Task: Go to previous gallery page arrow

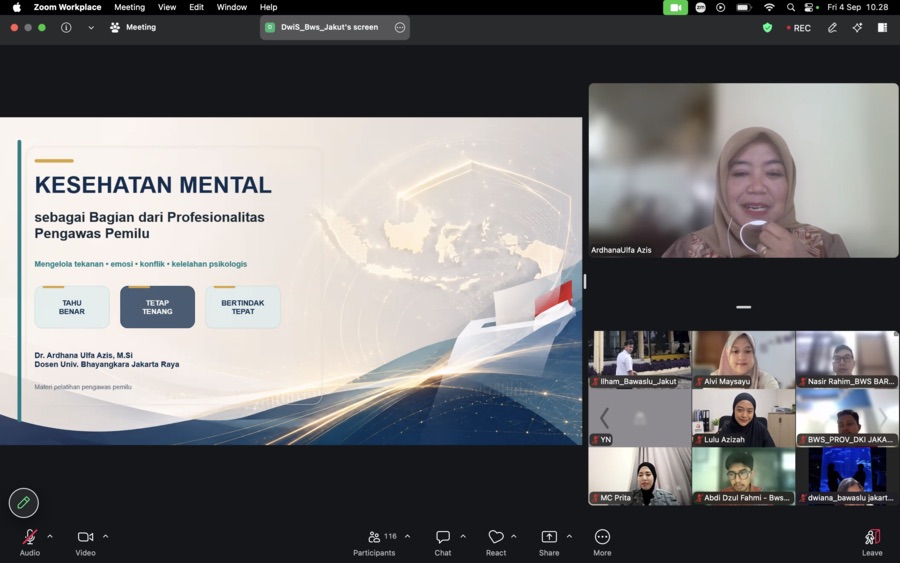Action: (x=604, y=418)
